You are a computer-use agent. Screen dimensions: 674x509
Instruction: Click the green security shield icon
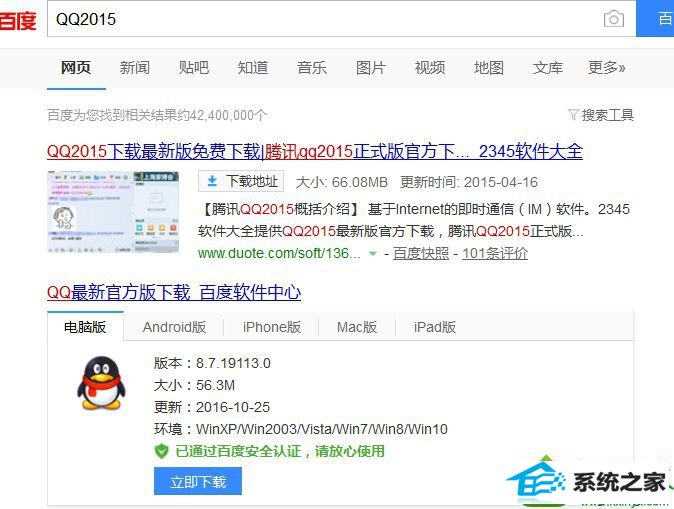161,451
